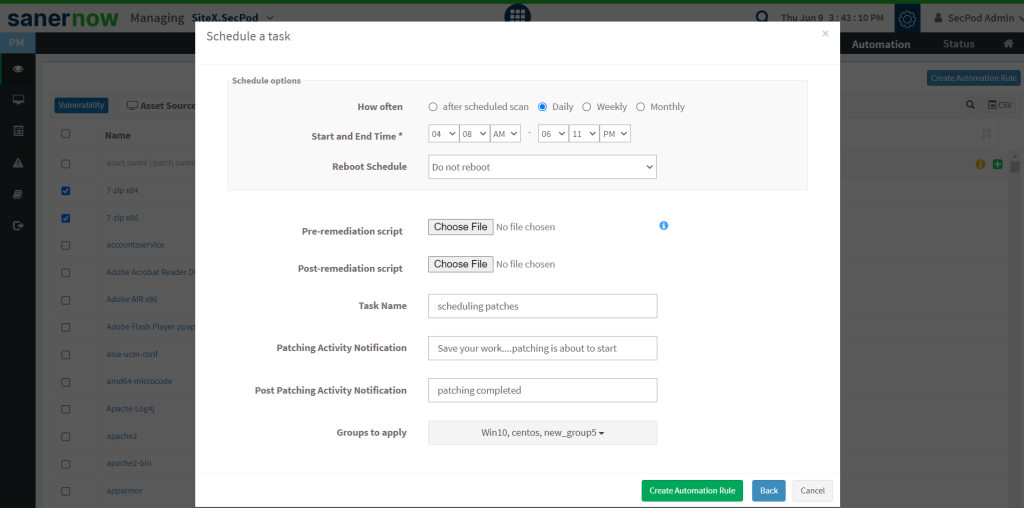Click the eye icon in left sidebar
1024x508 pixels.
(18, 69)
